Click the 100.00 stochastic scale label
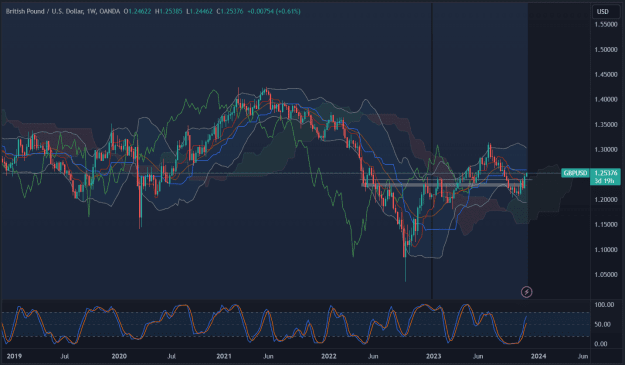The width and height of the screenshot is (625, 365). click(604, 305)
